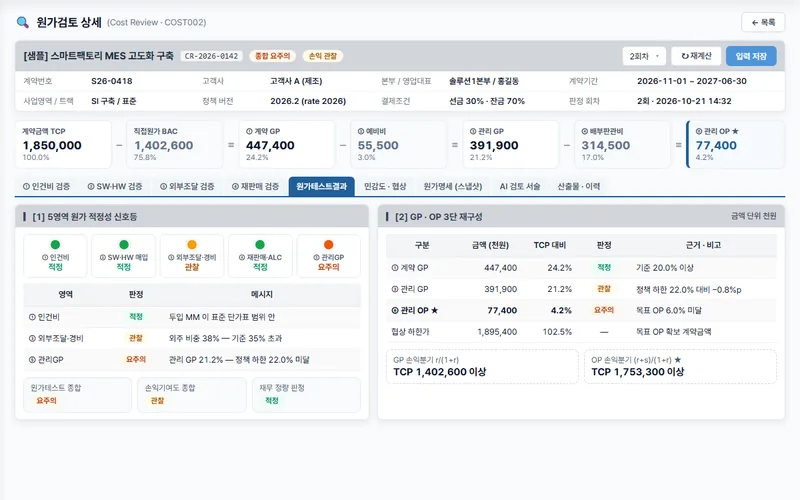Click info icon in 관리GP 요주의 table row
The height and width of the screenshot is (500, 800).
pyautogui.click(x=32, y=360)
